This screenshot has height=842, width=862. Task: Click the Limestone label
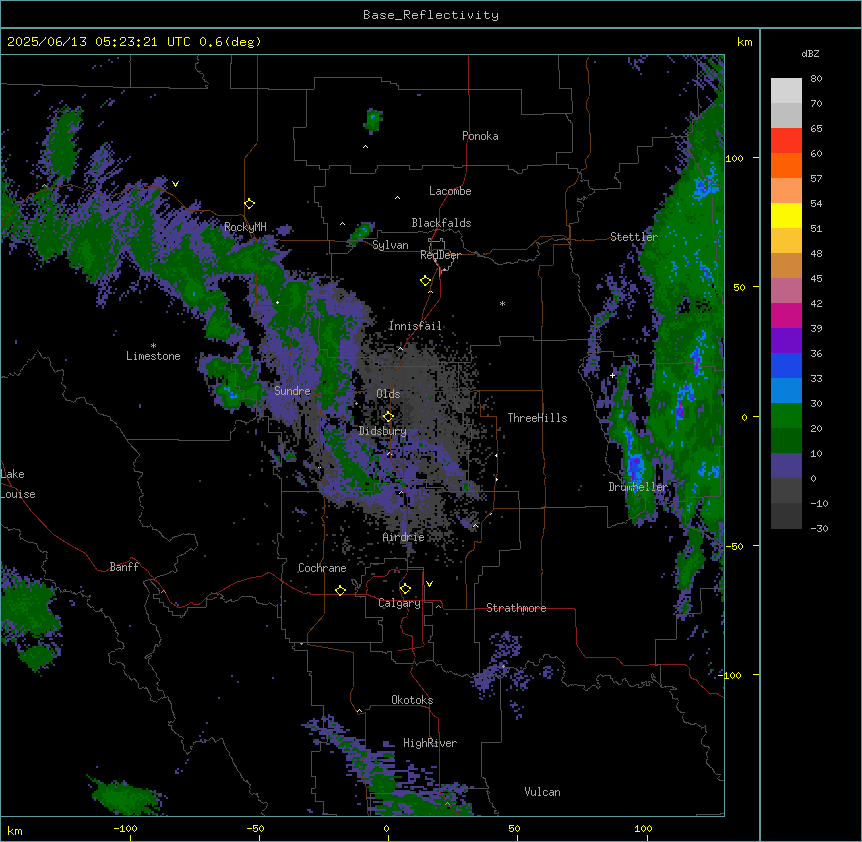(153, 356)
